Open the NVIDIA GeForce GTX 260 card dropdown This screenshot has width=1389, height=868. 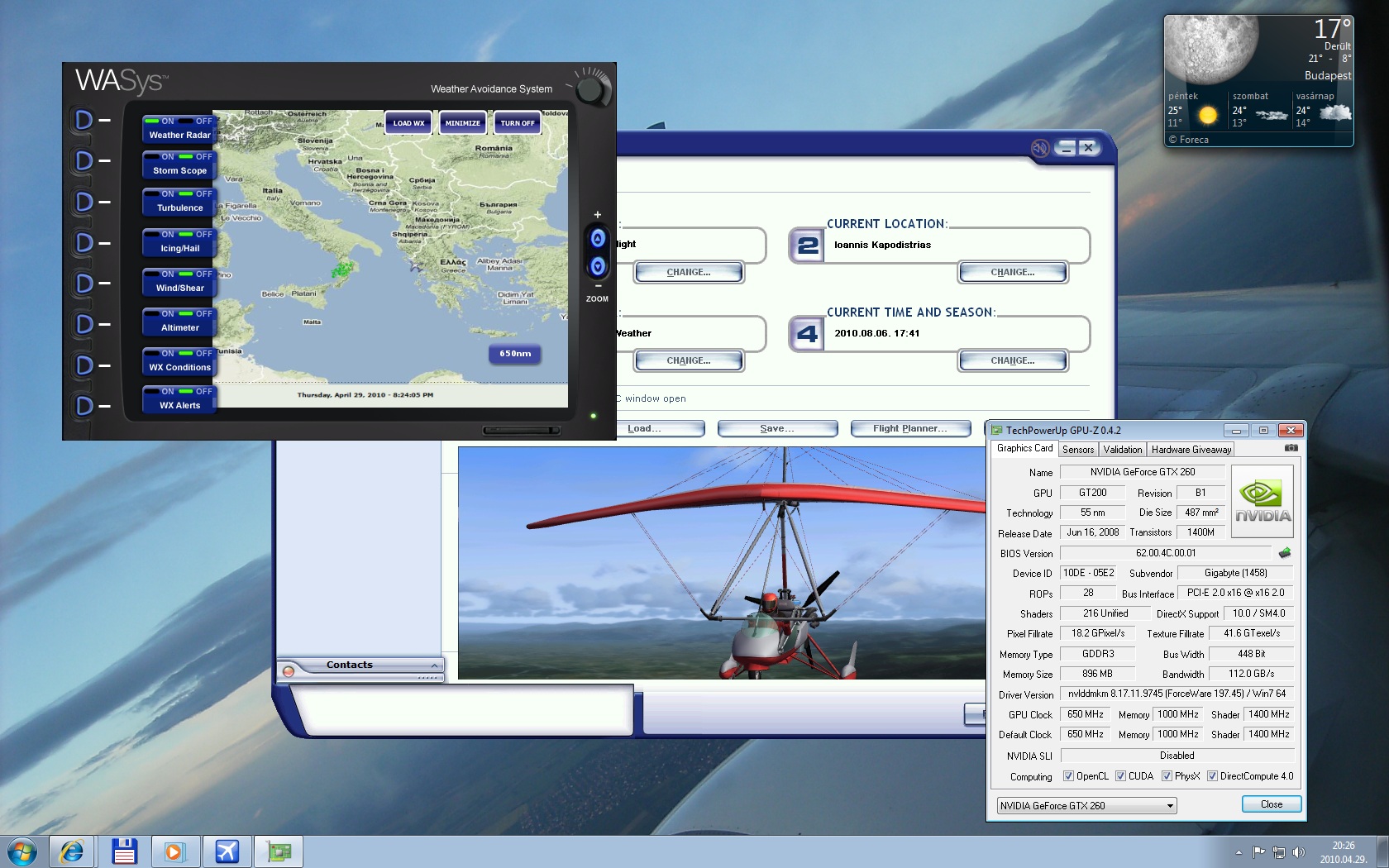1086,806
